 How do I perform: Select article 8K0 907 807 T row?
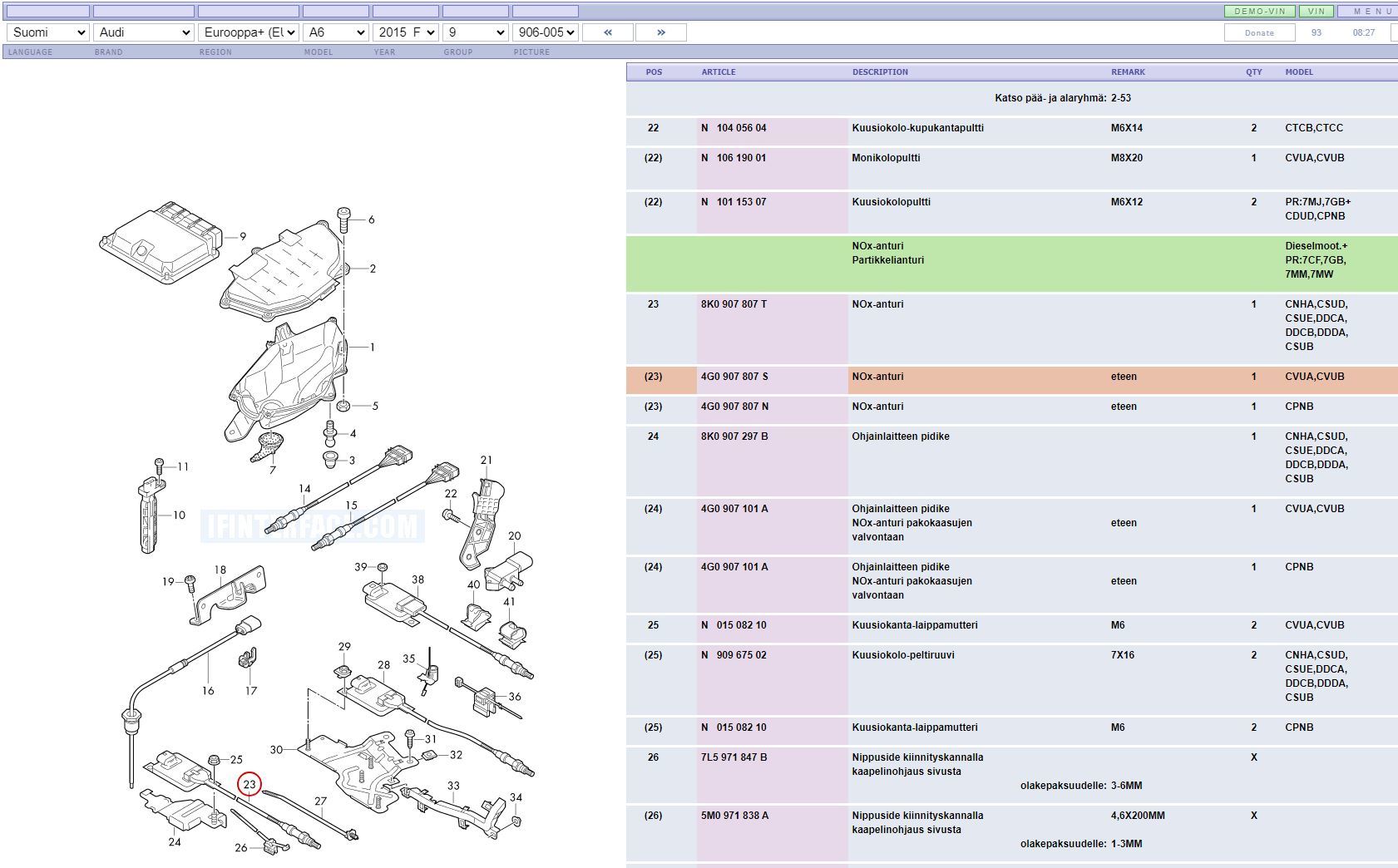click(x=734, y=304)
